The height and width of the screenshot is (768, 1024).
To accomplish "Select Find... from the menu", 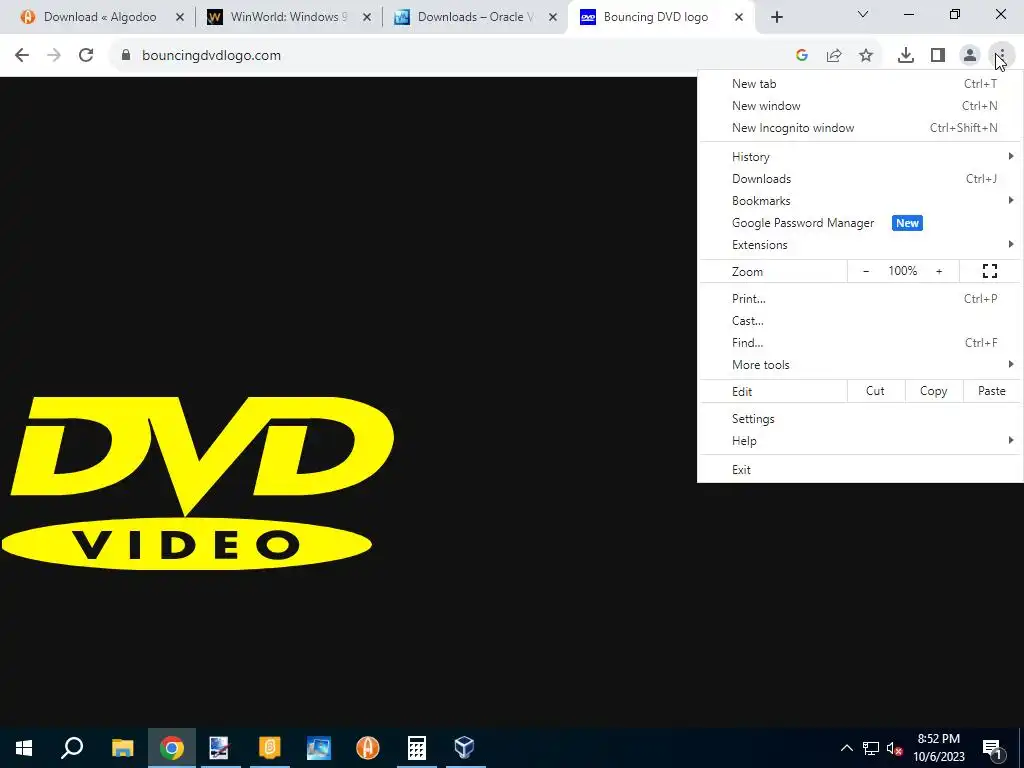I will (x=860, y=343).
